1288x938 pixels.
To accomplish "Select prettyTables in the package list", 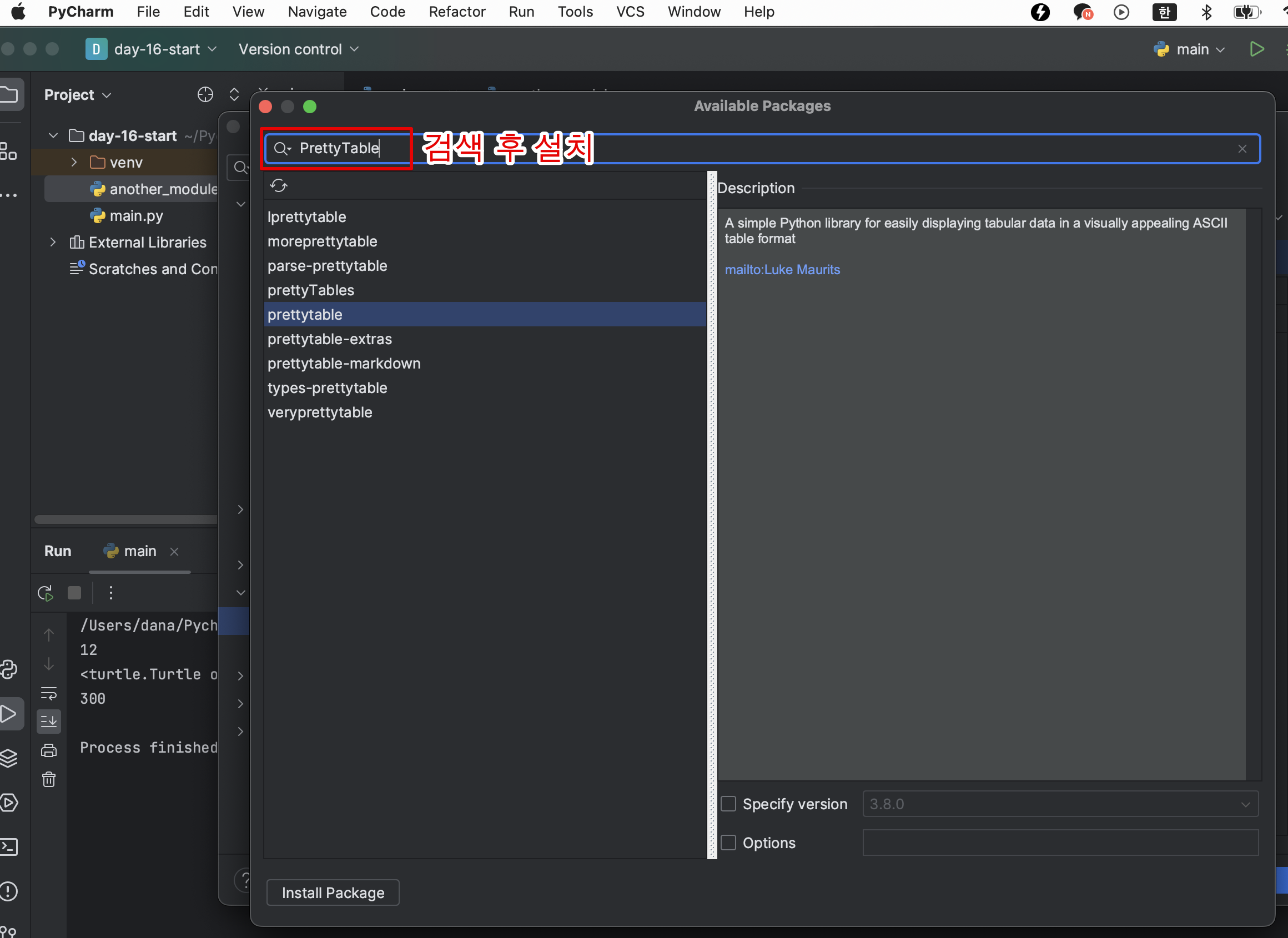I will [485, 290].
